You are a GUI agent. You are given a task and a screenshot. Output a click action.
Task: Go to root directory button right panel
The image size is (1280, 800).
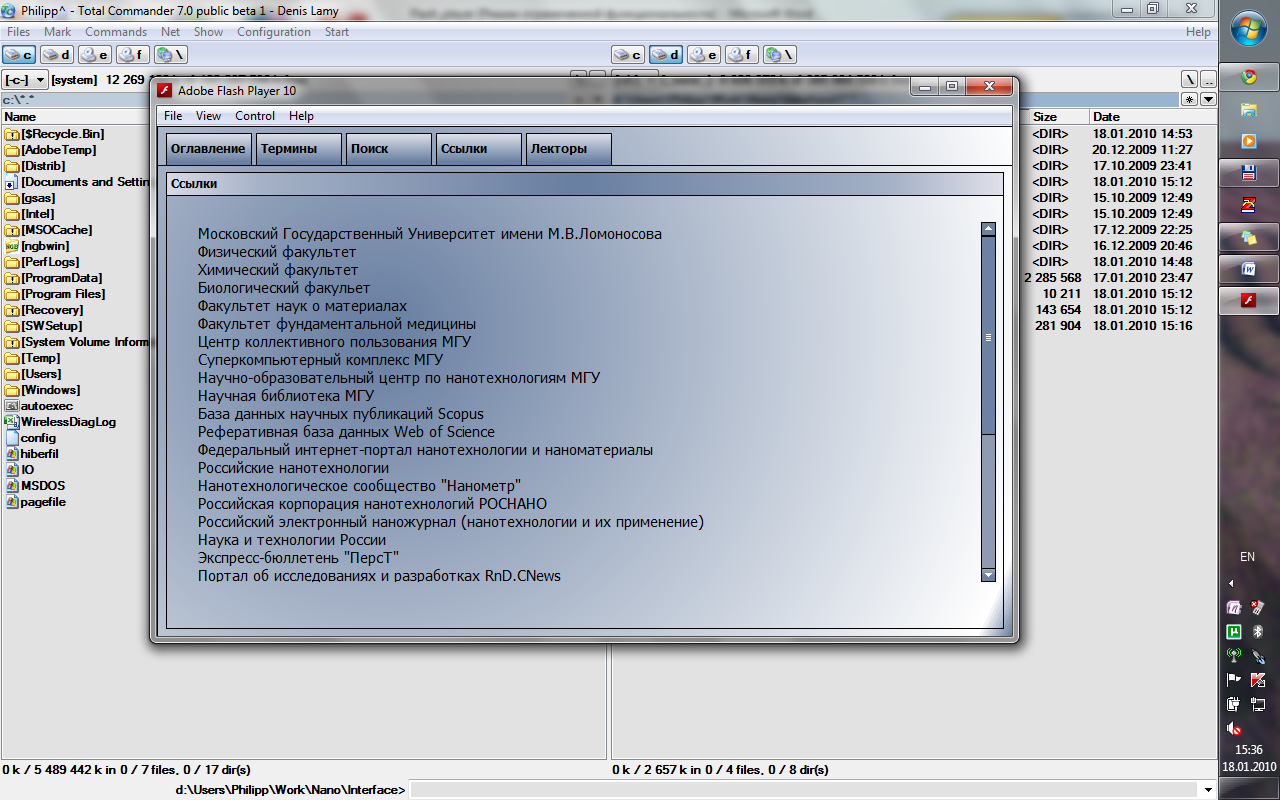pos(1189,79)
